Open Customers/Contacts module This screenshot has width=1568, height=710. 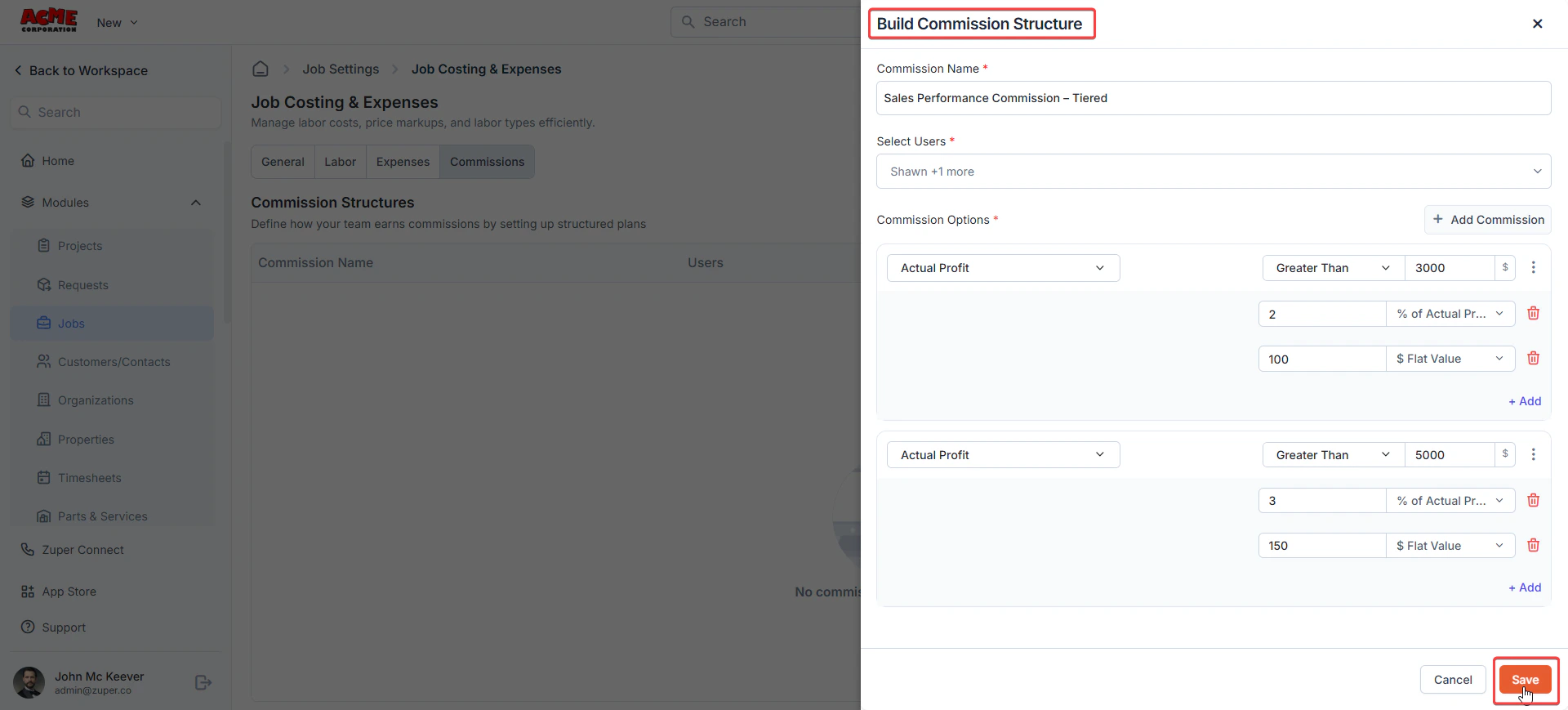coord(112,362)
